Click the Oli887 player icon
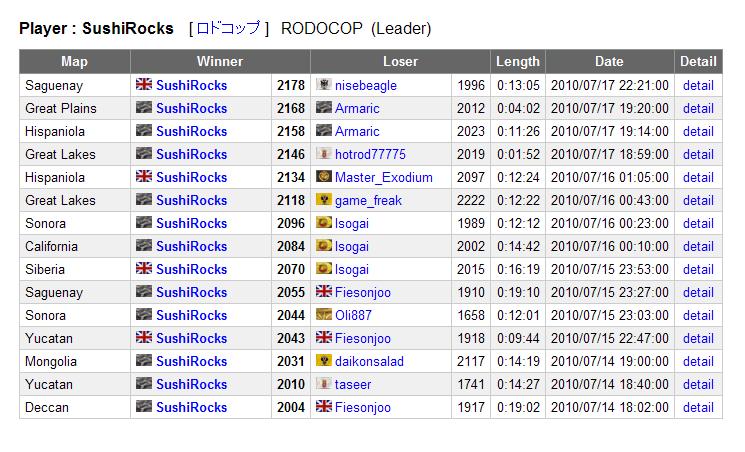The image size is (745, 452). pos(323,315)
